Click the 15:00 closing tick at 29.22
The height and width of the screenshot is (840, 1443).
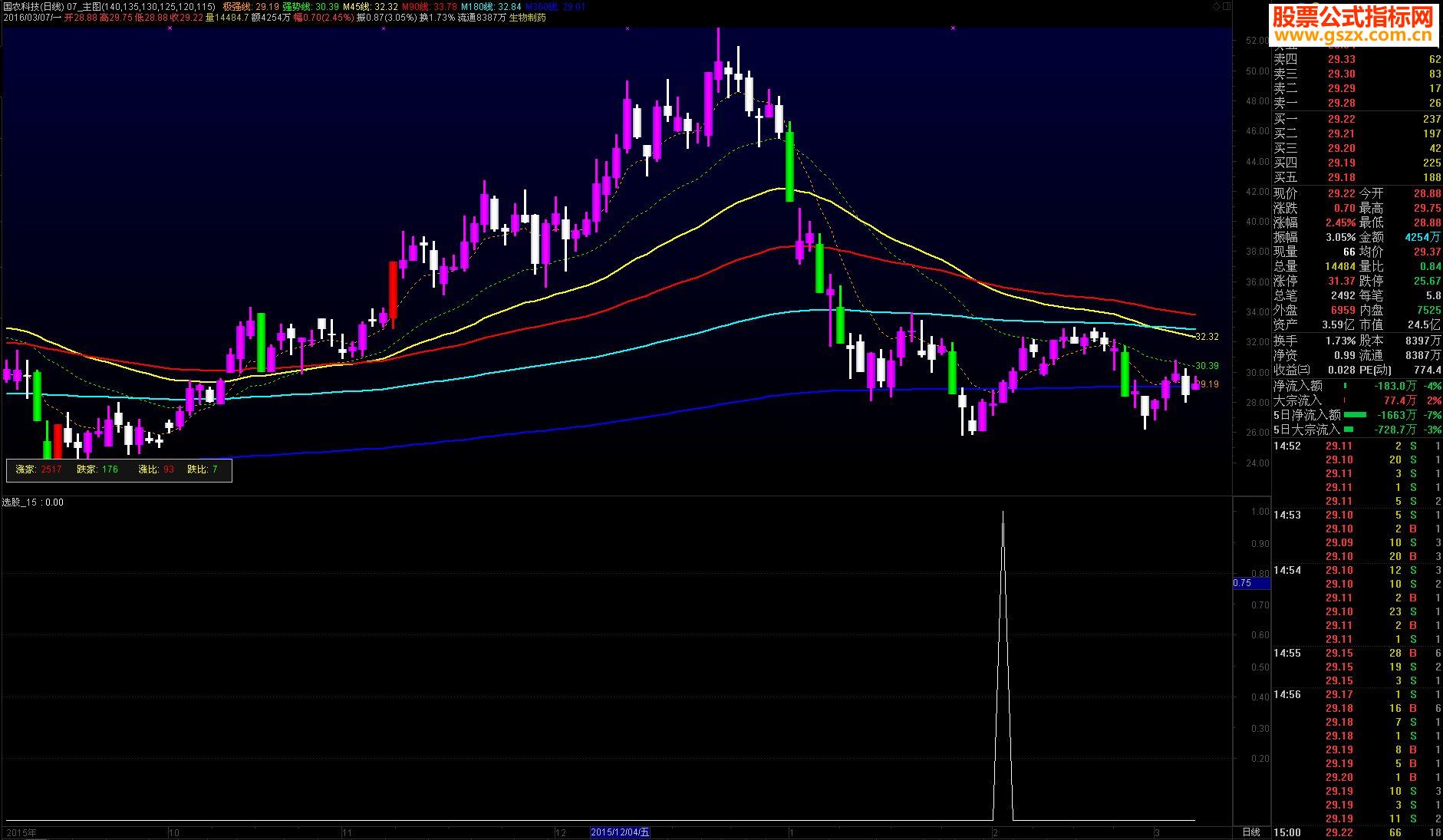(x=1357, y=832)
